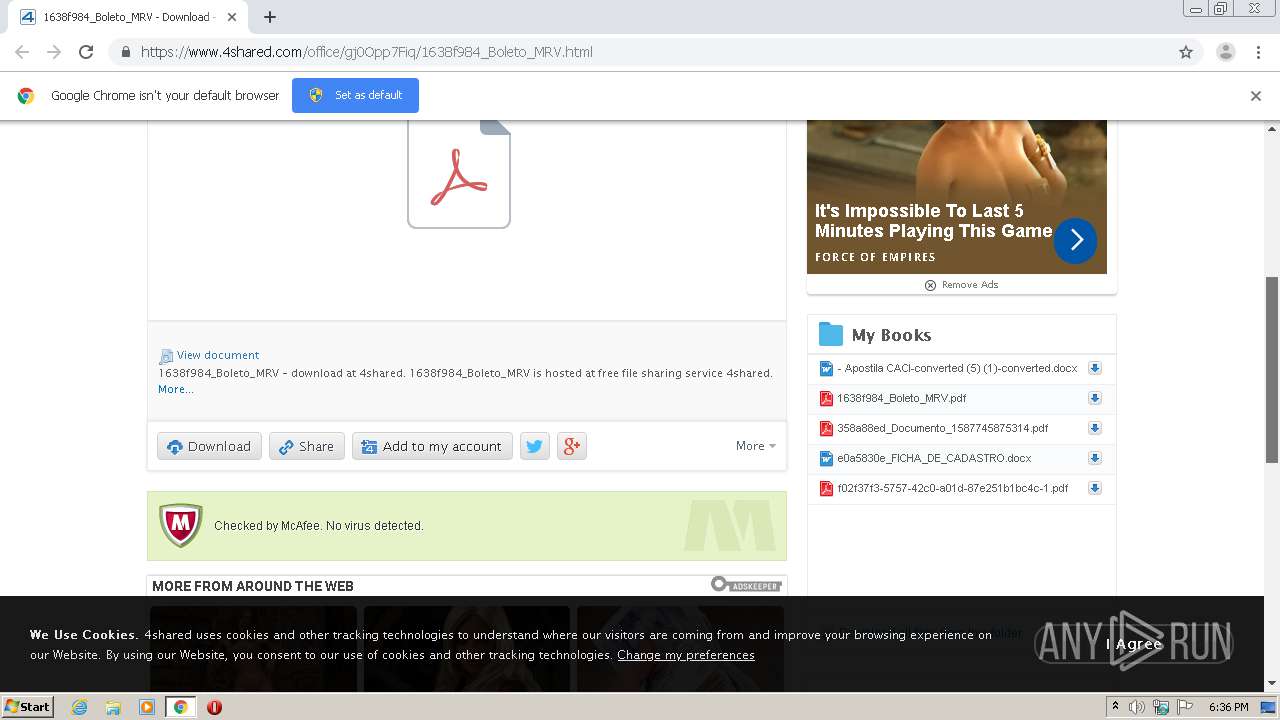Download f02f37f3 pdf via arrow icon

(x=1095, y=488)
